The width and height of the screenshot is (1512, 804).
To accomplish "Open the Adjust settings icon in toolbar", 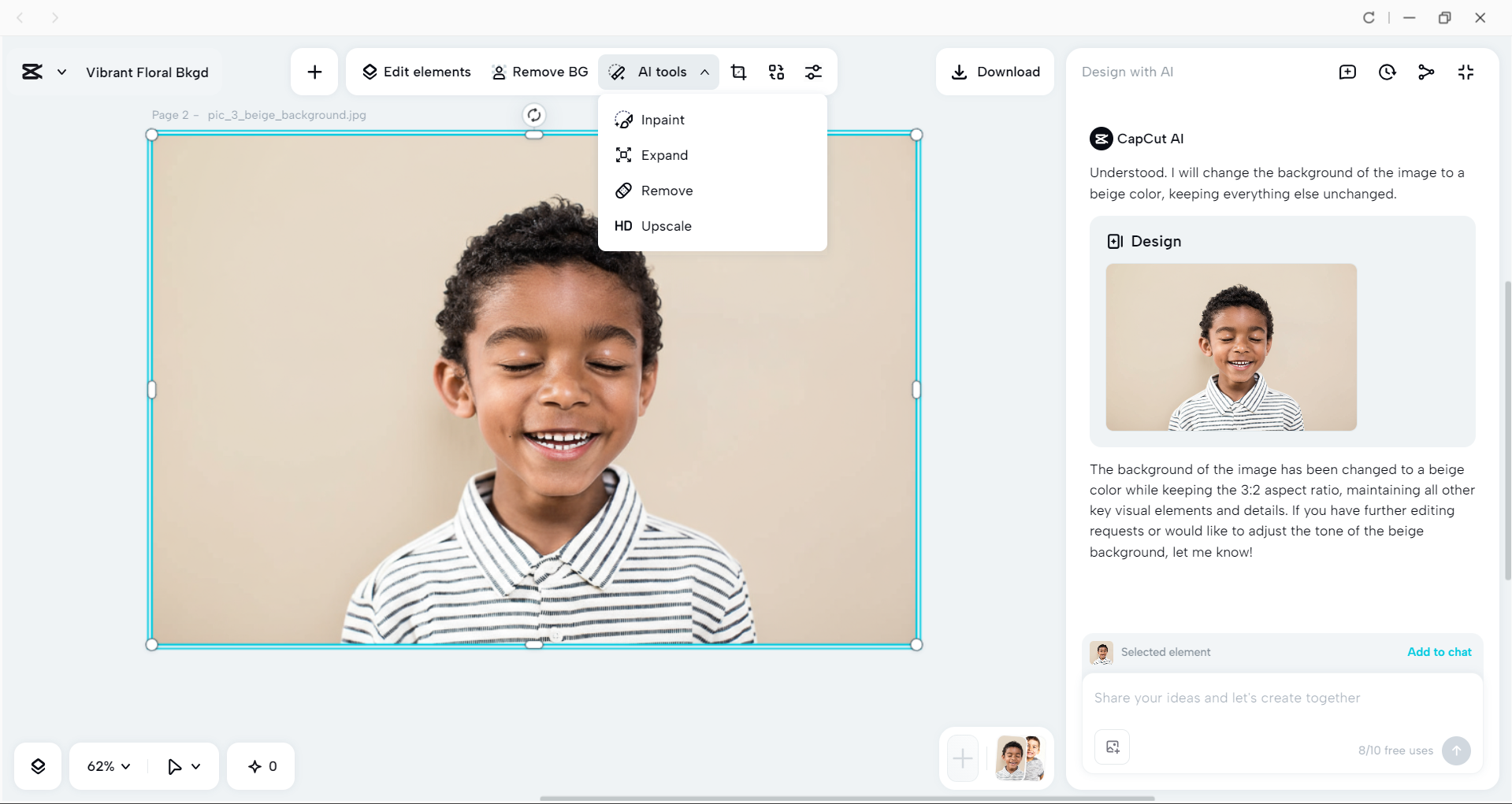I will (x=814, y=72).
